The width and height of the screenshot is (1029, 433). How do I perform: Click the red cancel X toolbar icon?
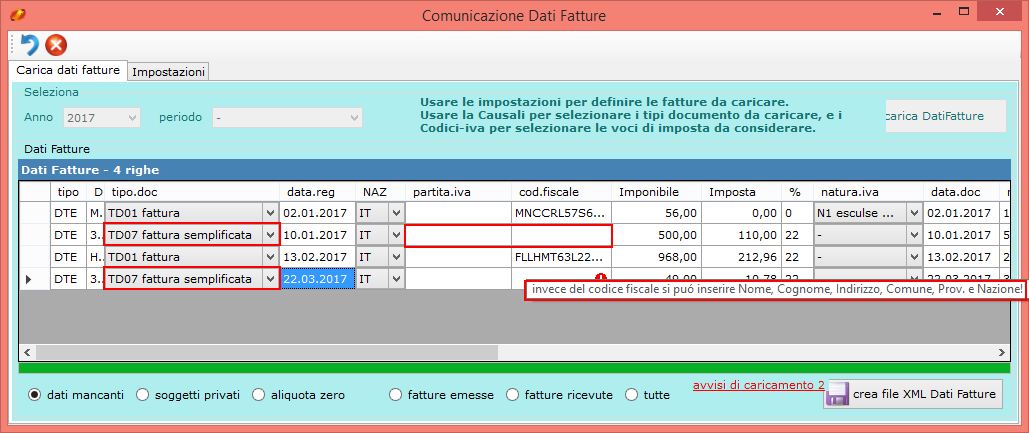click(56, 45)
